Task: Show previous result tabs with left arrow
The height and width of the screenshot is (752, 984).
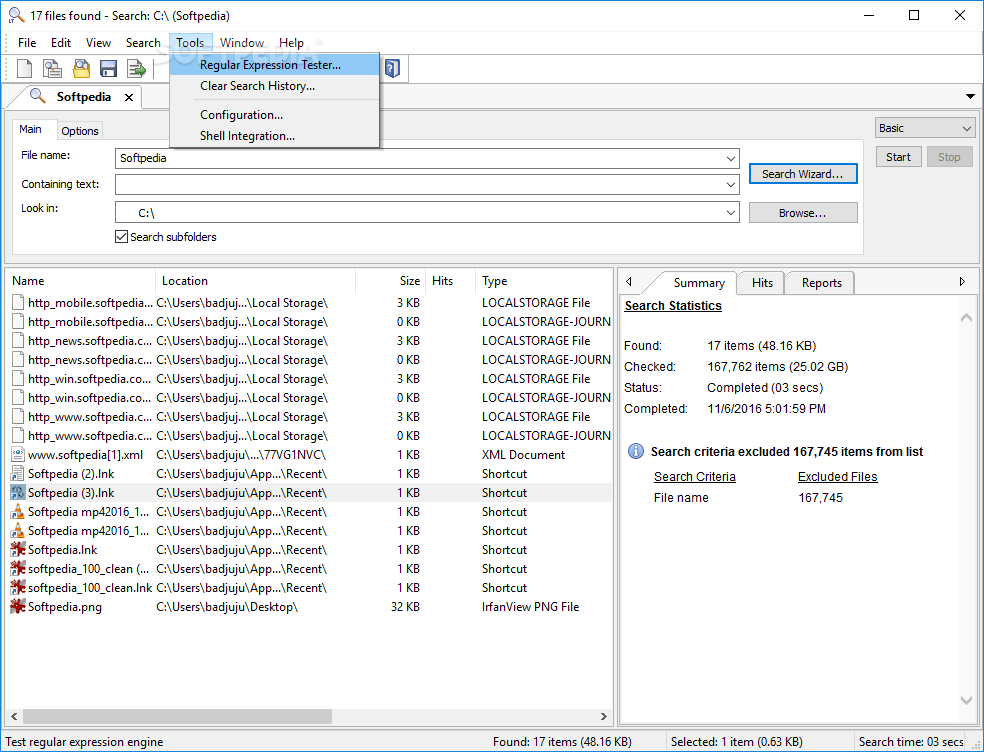Action: 629,282
